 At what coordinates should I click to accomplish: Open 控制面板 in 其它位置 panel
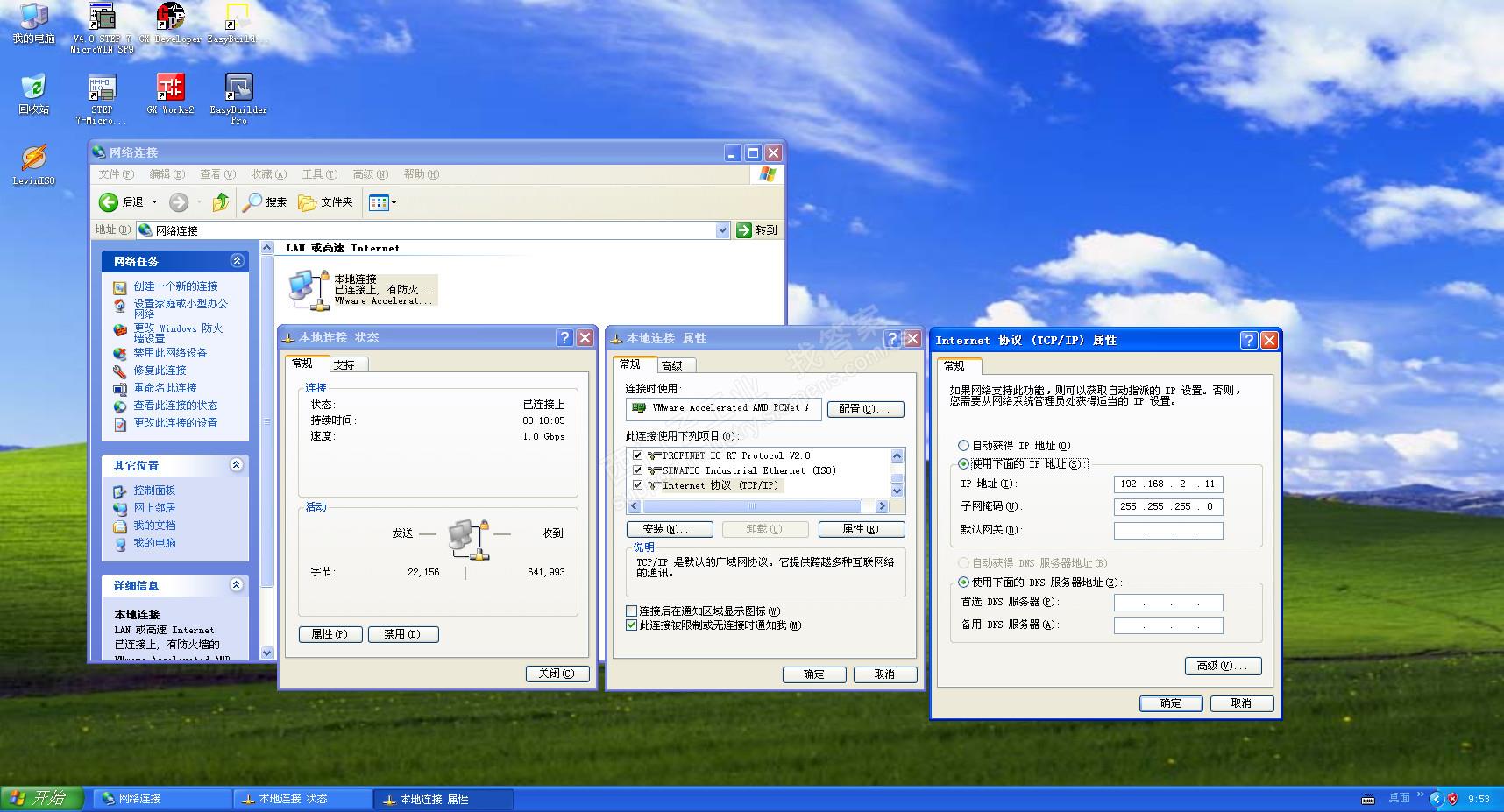tap(154, 491)
